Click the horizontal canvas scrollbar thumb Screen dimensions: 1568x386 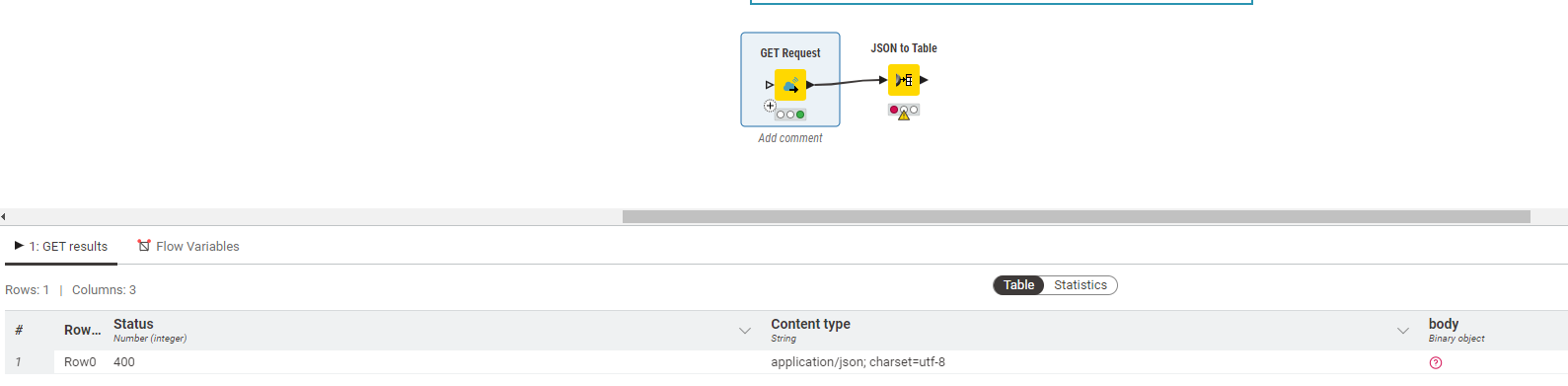1077,216
